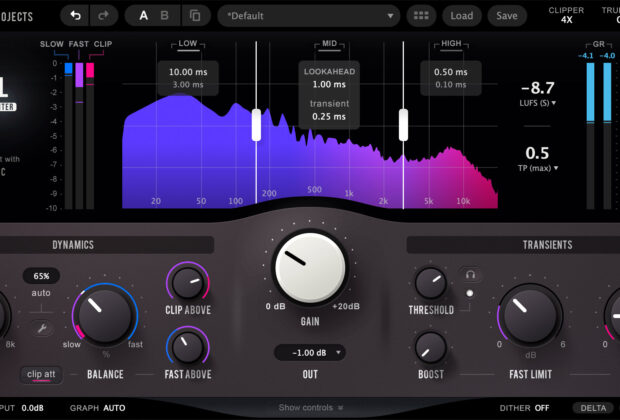This screenshot has width=620, height=420.
Task: Open the CLIPPER 4X oversampling option
Action: click(566, 15)
